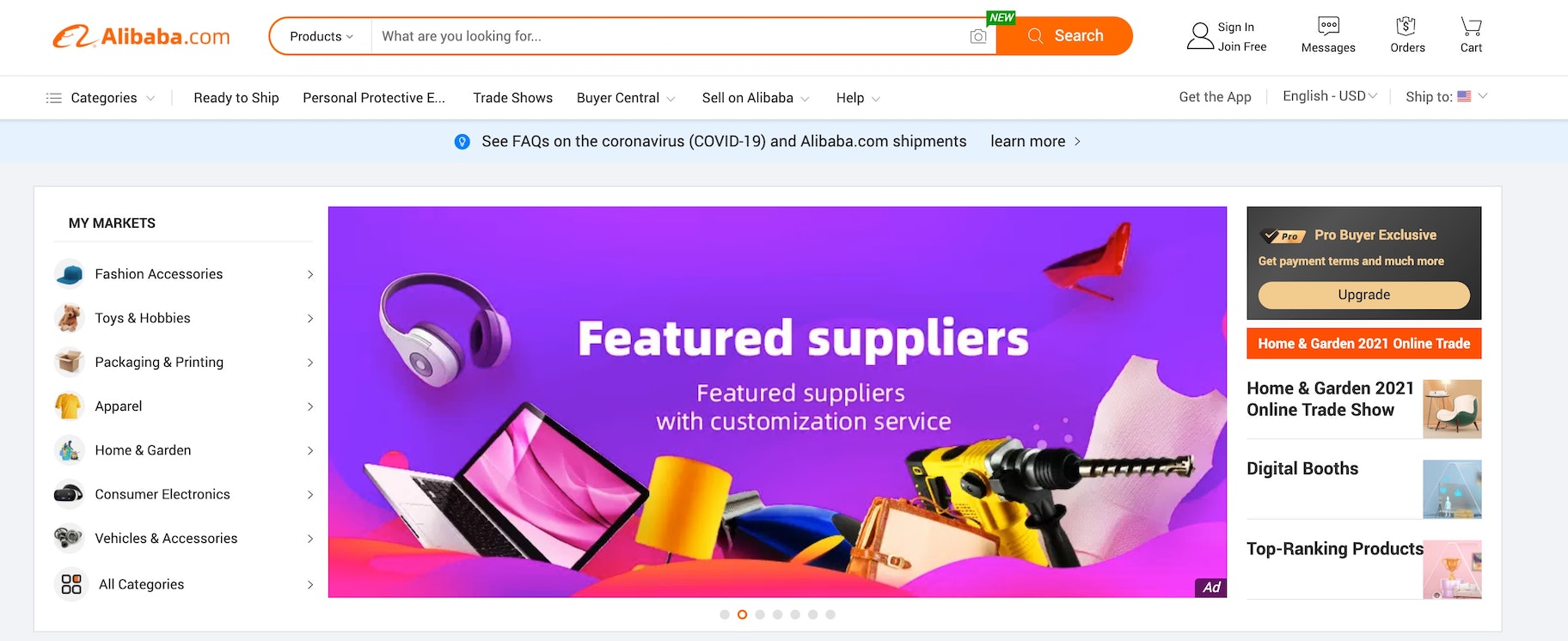
Task: Open the Orders icon
Action: tap(1406, 26)
